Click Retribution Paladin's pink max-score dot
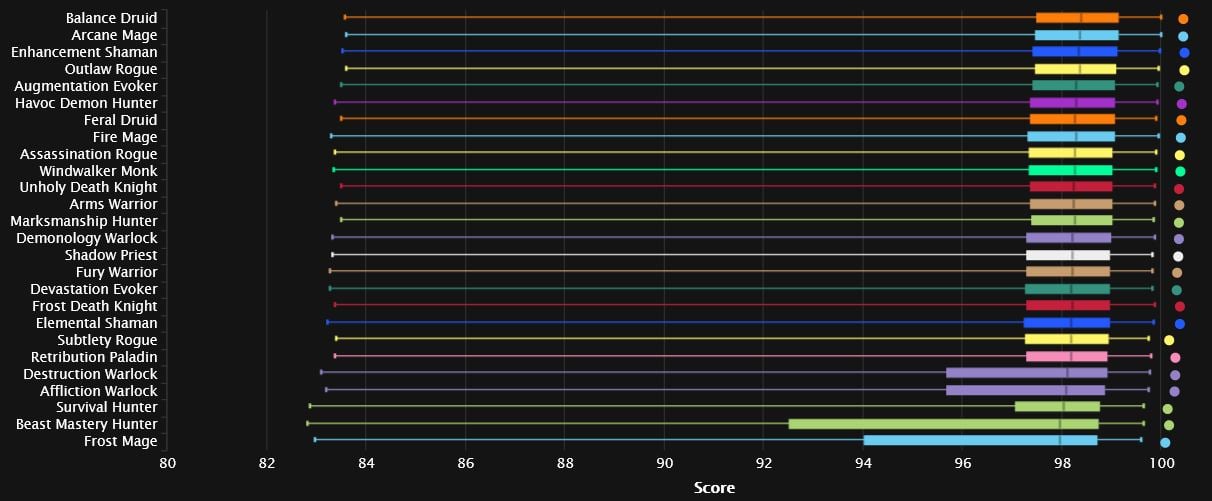 (1175, 357)
